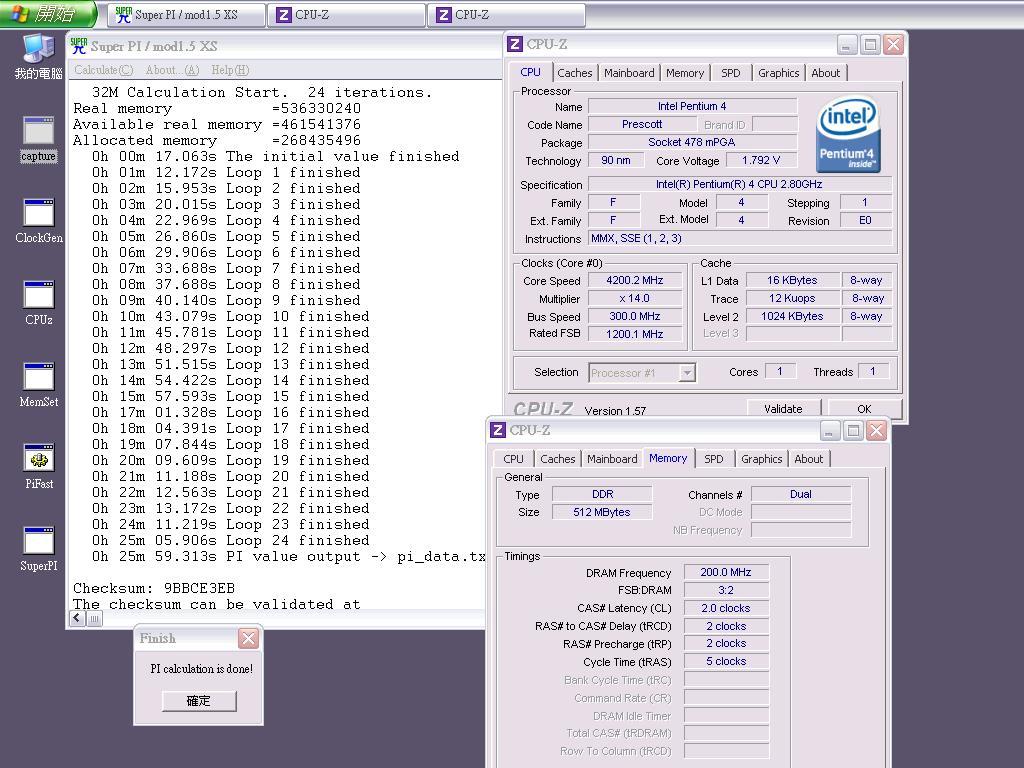The height and width of the screenshot is (768, 1024).
Task: Click the Rated FSB 1200.1 MHz value
Action: click(635, 334)
